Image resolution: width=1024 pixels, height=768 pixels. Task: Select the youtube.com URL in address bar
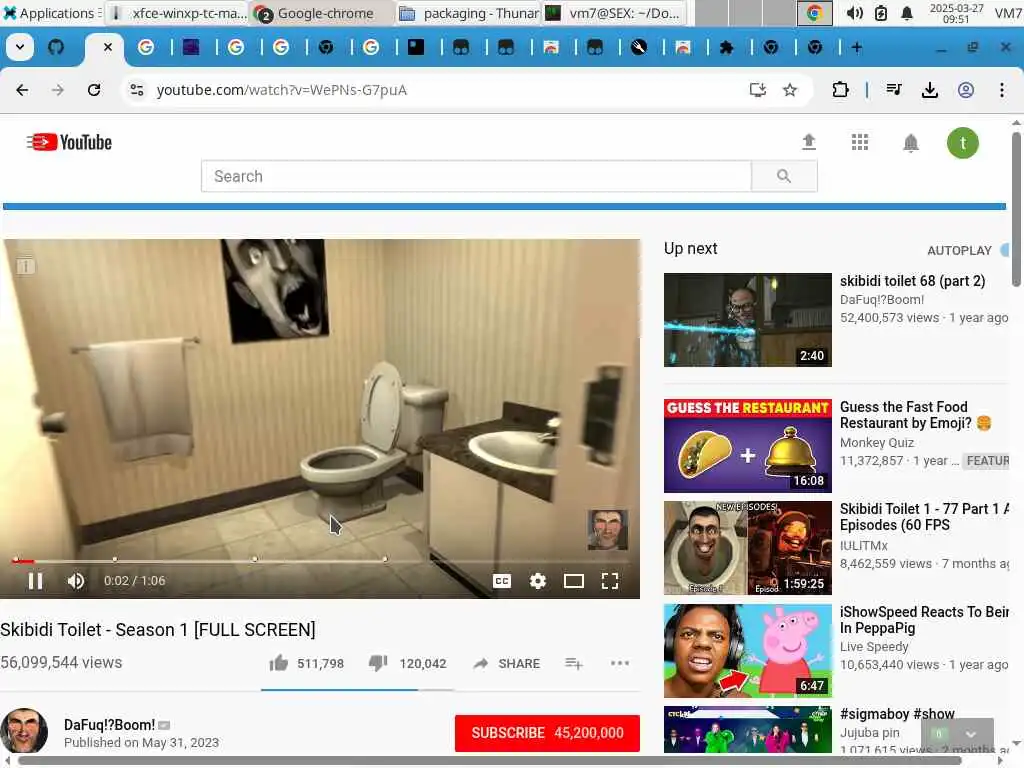click(281, 90)
